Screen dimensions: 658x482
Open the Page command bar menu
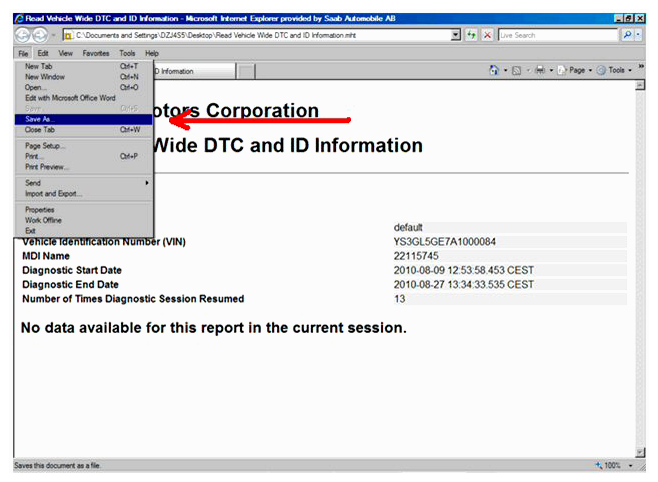[x=574, y=70]
